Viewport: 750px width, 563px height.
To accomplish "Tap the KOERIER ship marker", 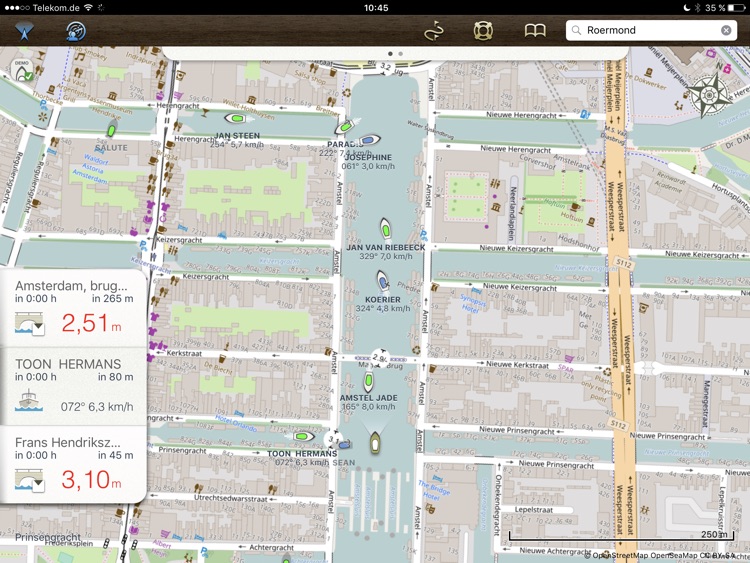I will 383,283.
